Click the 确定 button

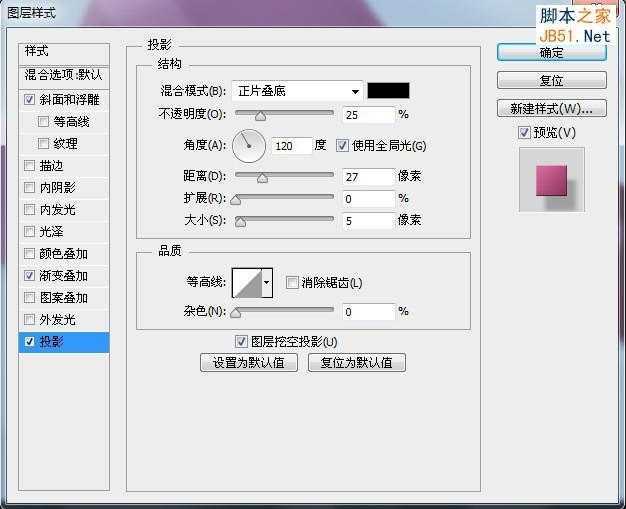552,52
